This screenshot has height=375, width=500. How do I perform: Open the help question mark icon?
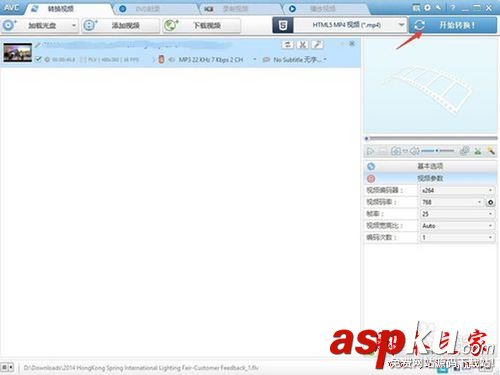(453, 8)
